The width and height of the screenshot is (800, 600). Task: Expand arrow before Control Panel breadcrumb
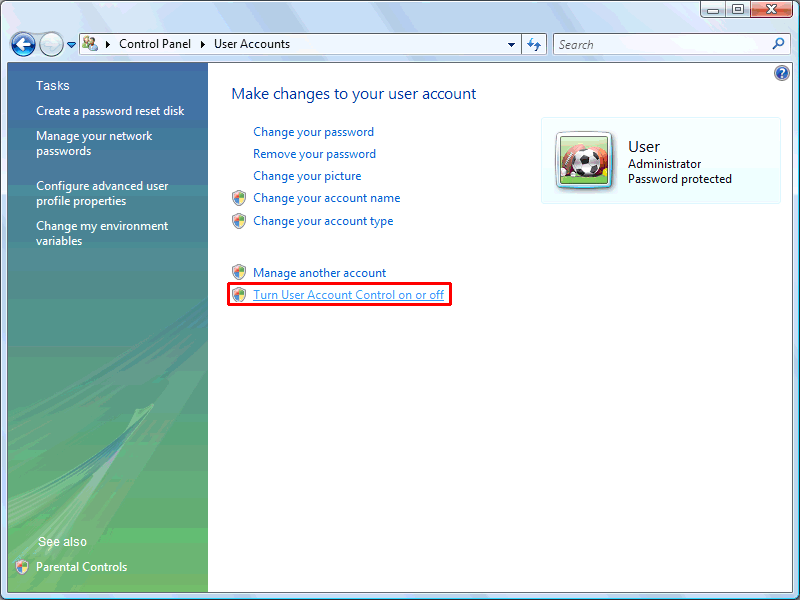[x=108, y=44]
